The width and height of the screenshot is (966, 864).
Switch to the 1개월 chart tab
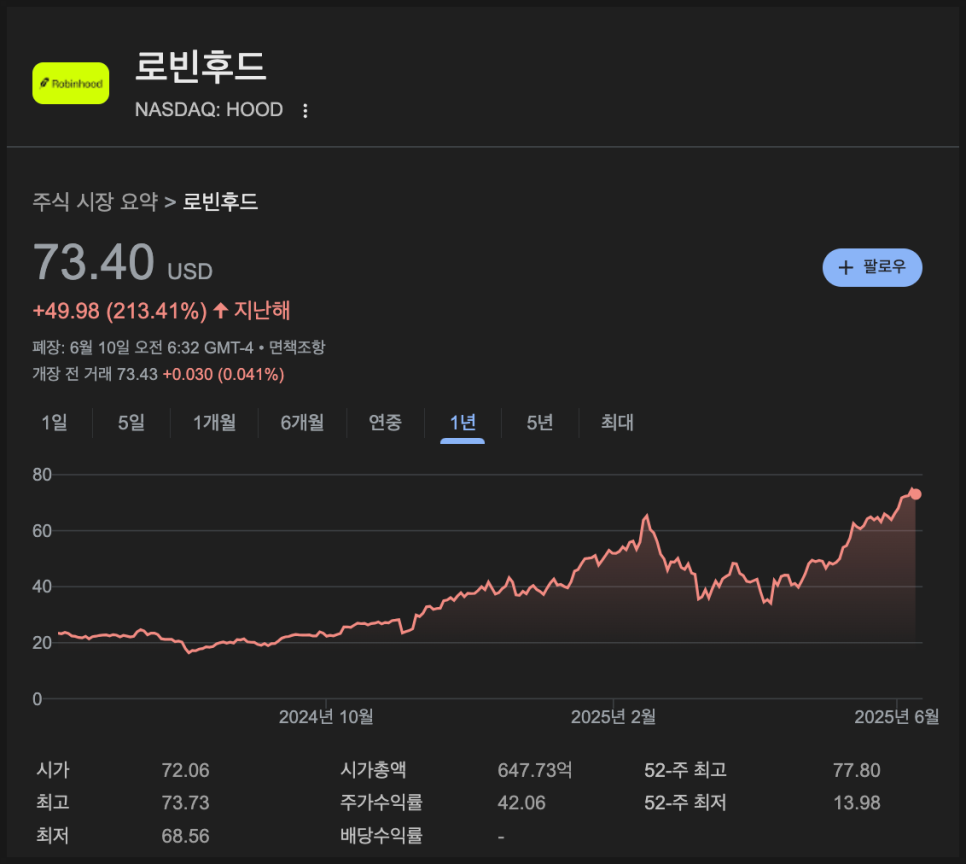(x=214, y=423)
